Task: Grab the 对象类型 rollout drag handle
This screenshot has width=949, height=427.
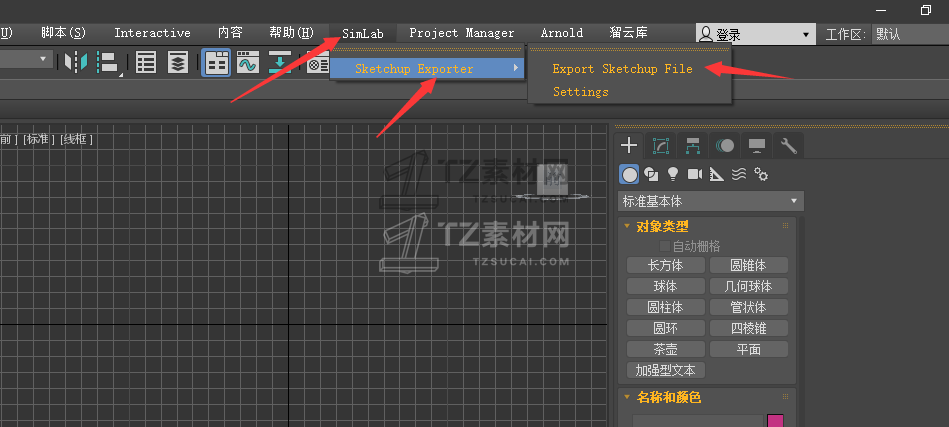Action: tap(786, 226)
